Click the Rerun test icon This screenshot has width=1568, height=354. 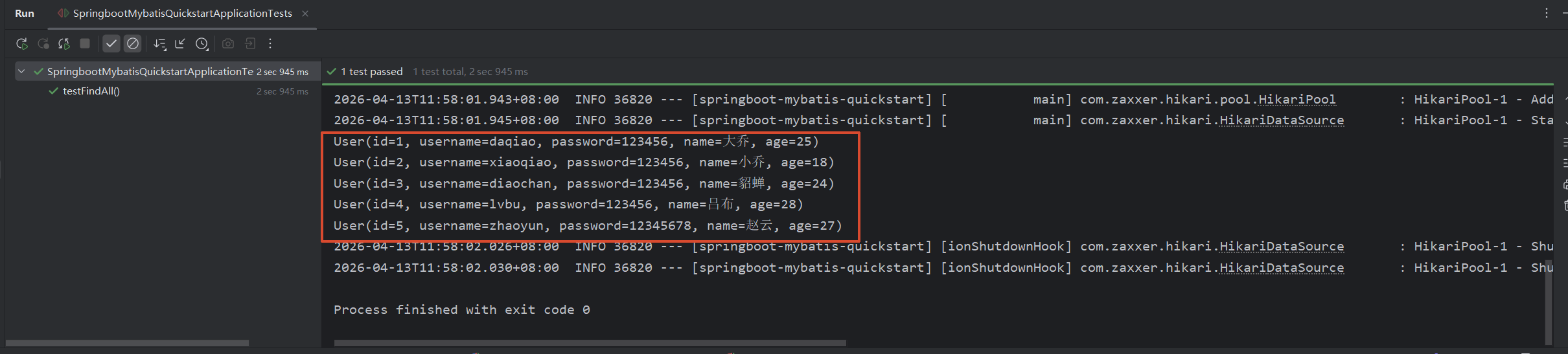pos(22,43)
